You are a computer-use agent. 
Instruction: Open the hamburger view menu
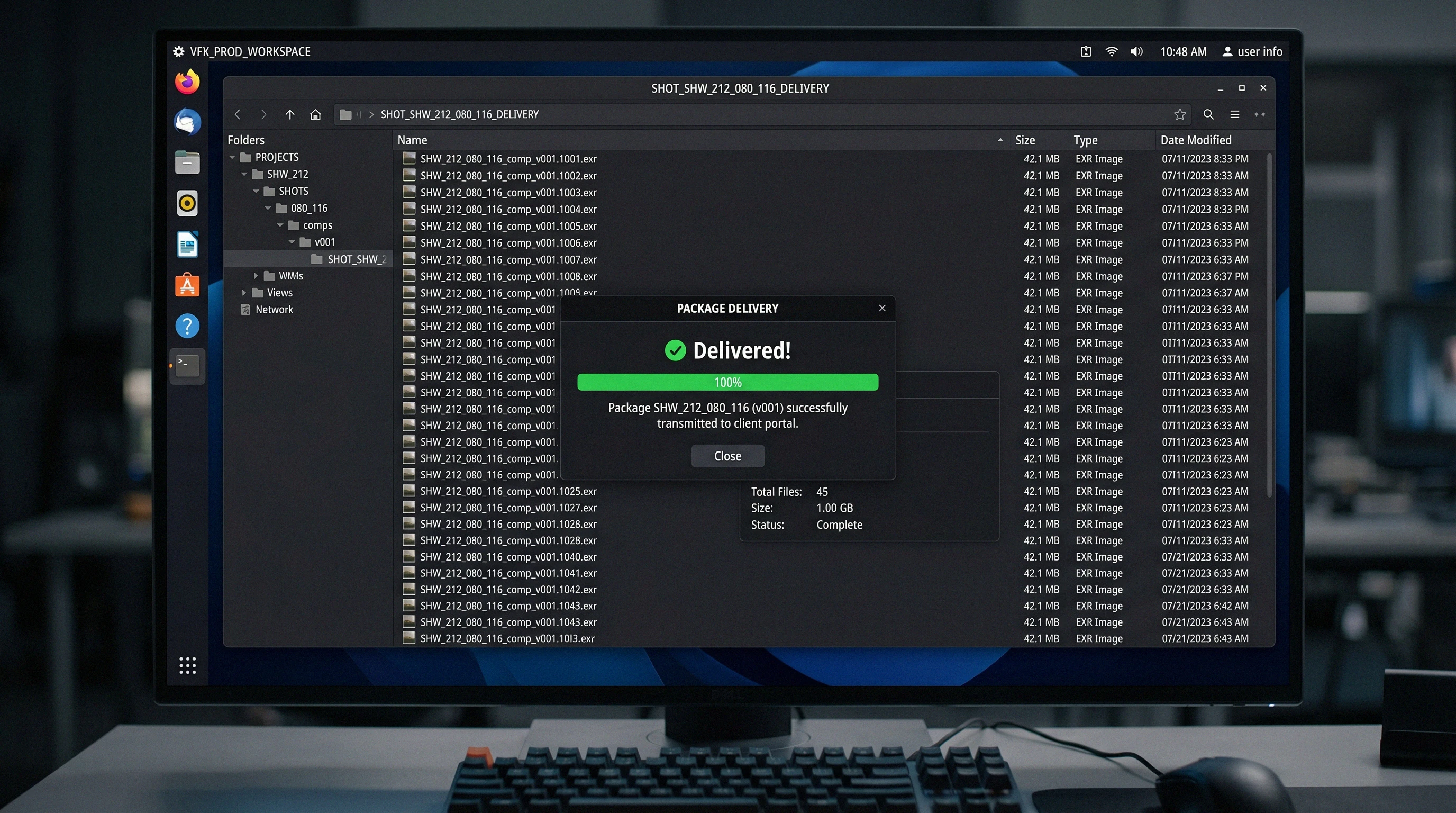(1235, 115)
